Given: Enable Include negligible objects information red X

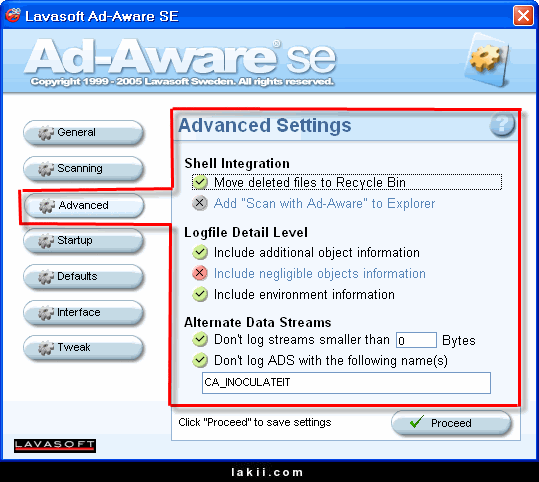Looking at the screenshot, I should [200, 273].
